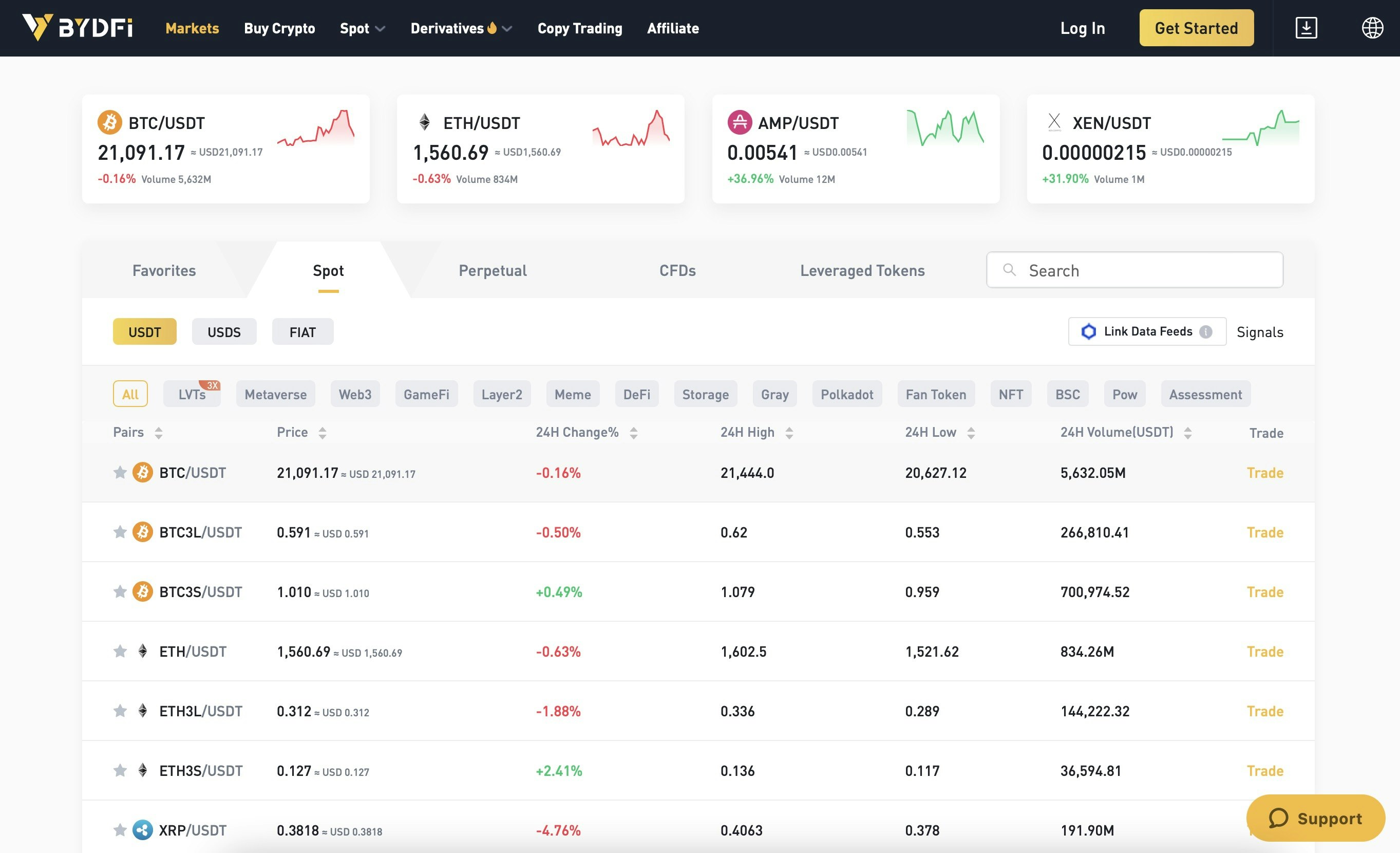Filter by the Metaverse category
The width and height of the screenshot is (1400, 853).
pyautogui.click(x=276, y=394)
